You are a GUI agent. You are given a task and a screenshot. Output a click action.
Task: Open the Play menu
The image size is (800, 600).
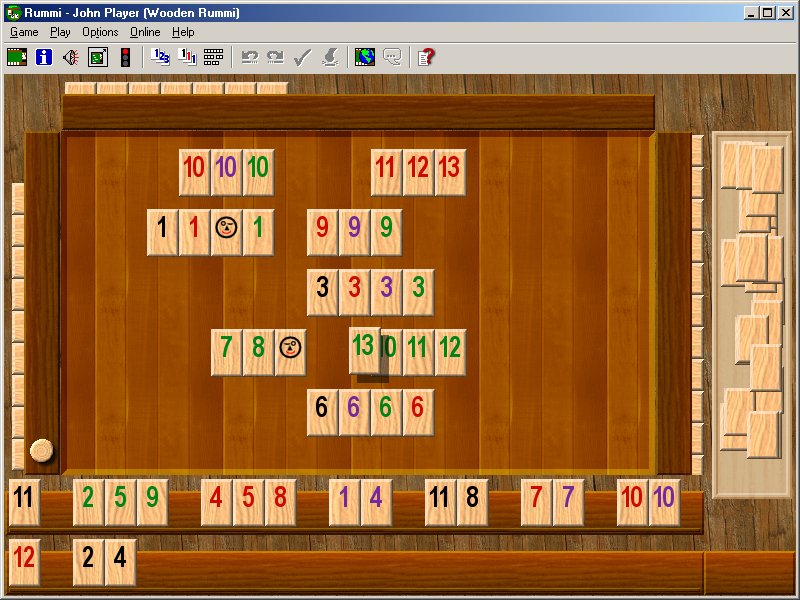60,32
